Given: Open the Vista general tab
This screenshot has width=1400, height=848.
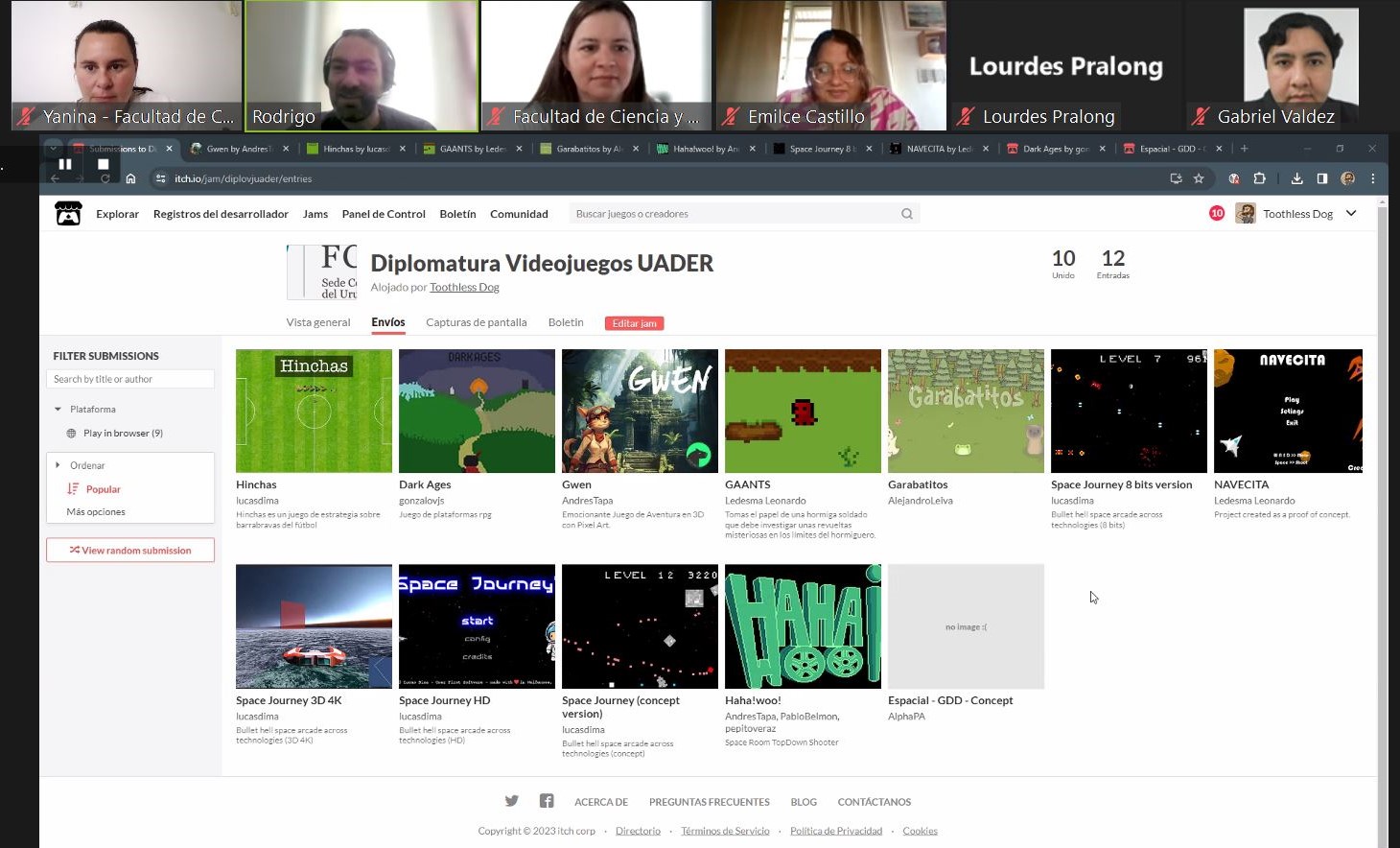Looking at the screenshot, I should (x=317, y=322).
